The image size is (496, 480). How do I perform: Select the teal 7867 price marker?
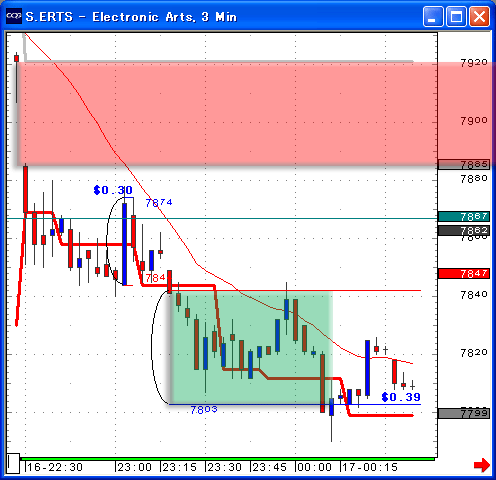click(464, 217)
